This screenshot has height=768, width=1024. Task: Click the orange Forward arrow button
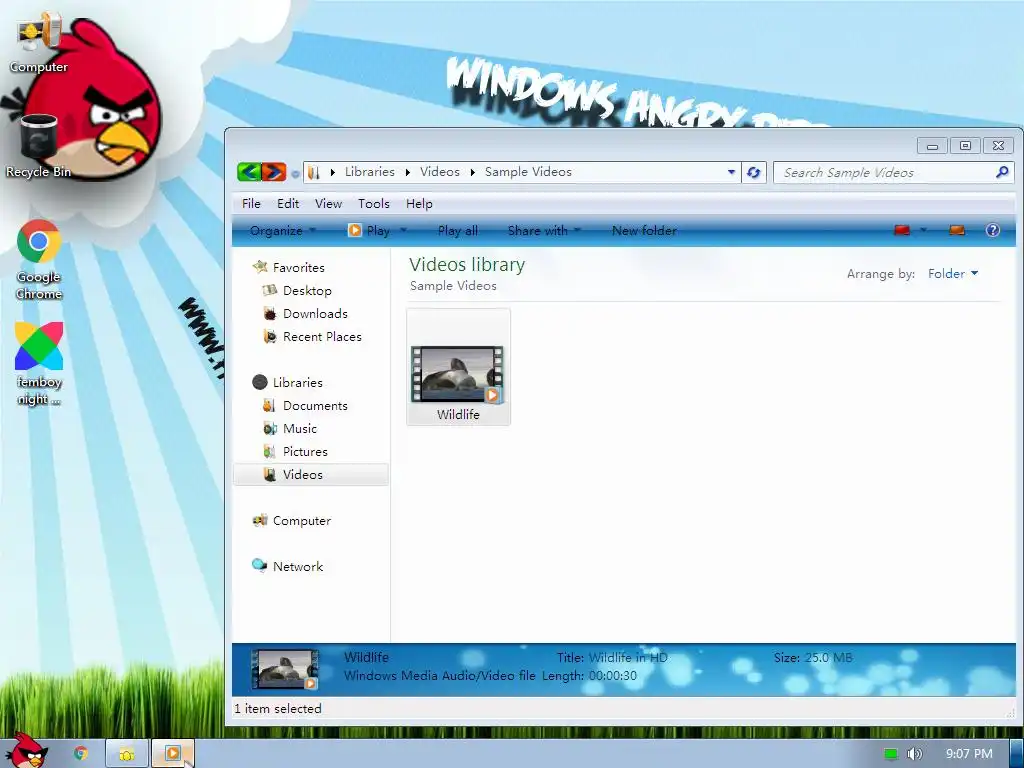274,172
